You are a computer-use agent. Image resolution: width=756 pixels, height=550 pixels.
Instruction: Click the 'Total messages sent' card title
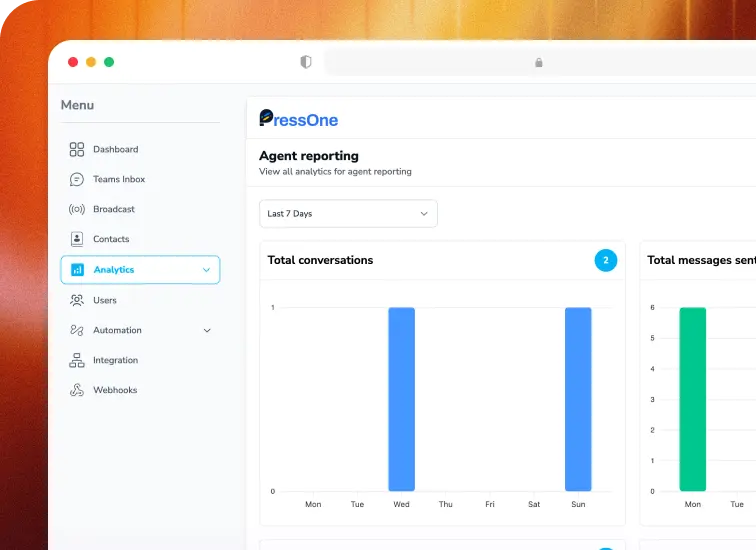[x=702, y=260]
